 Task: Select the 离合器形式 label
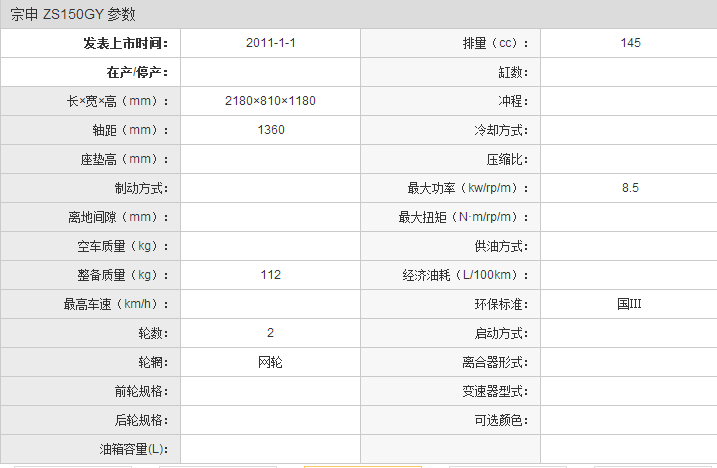click(495, 362)
